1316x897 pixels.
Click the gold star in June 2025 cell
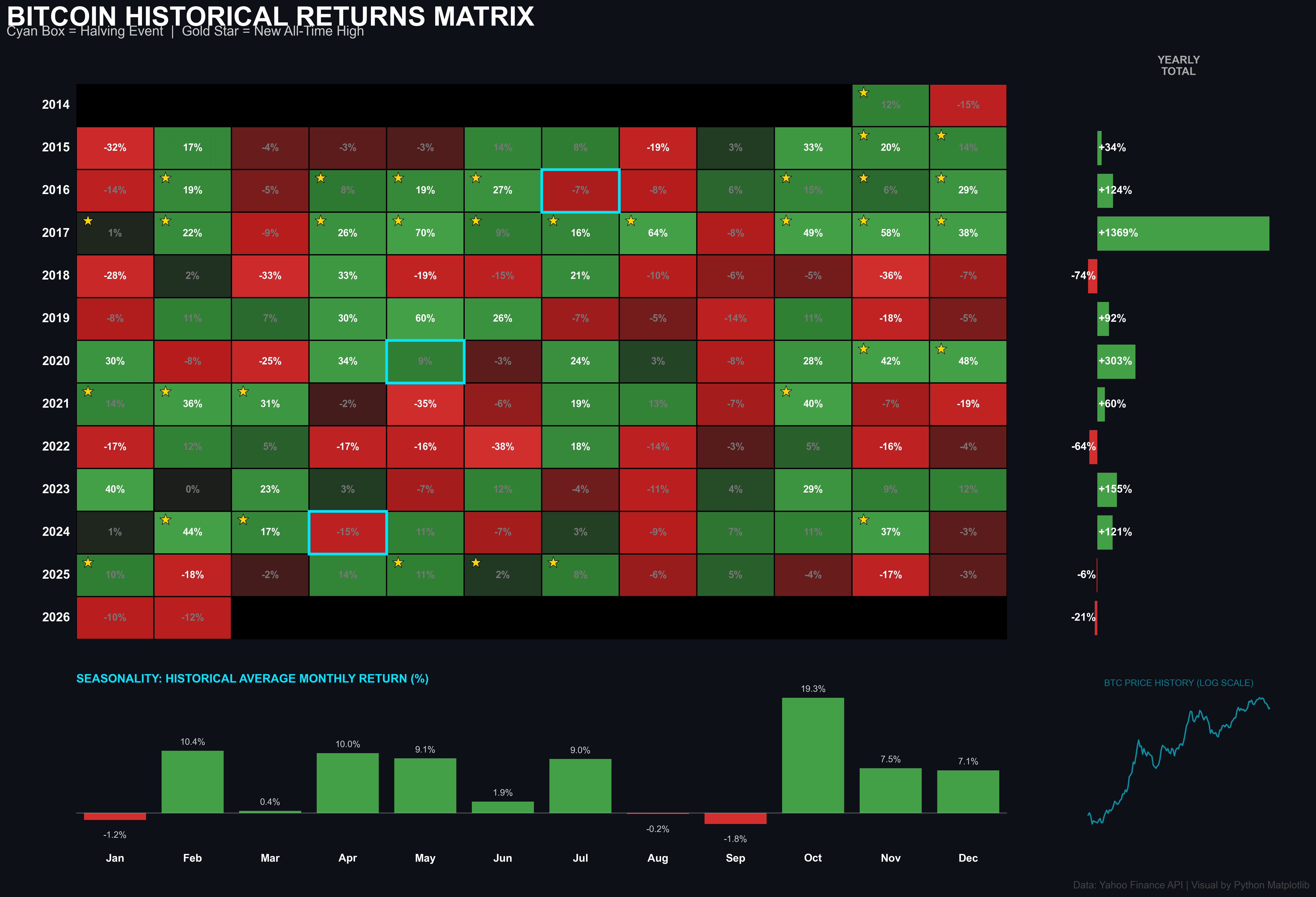coord(476,563)
